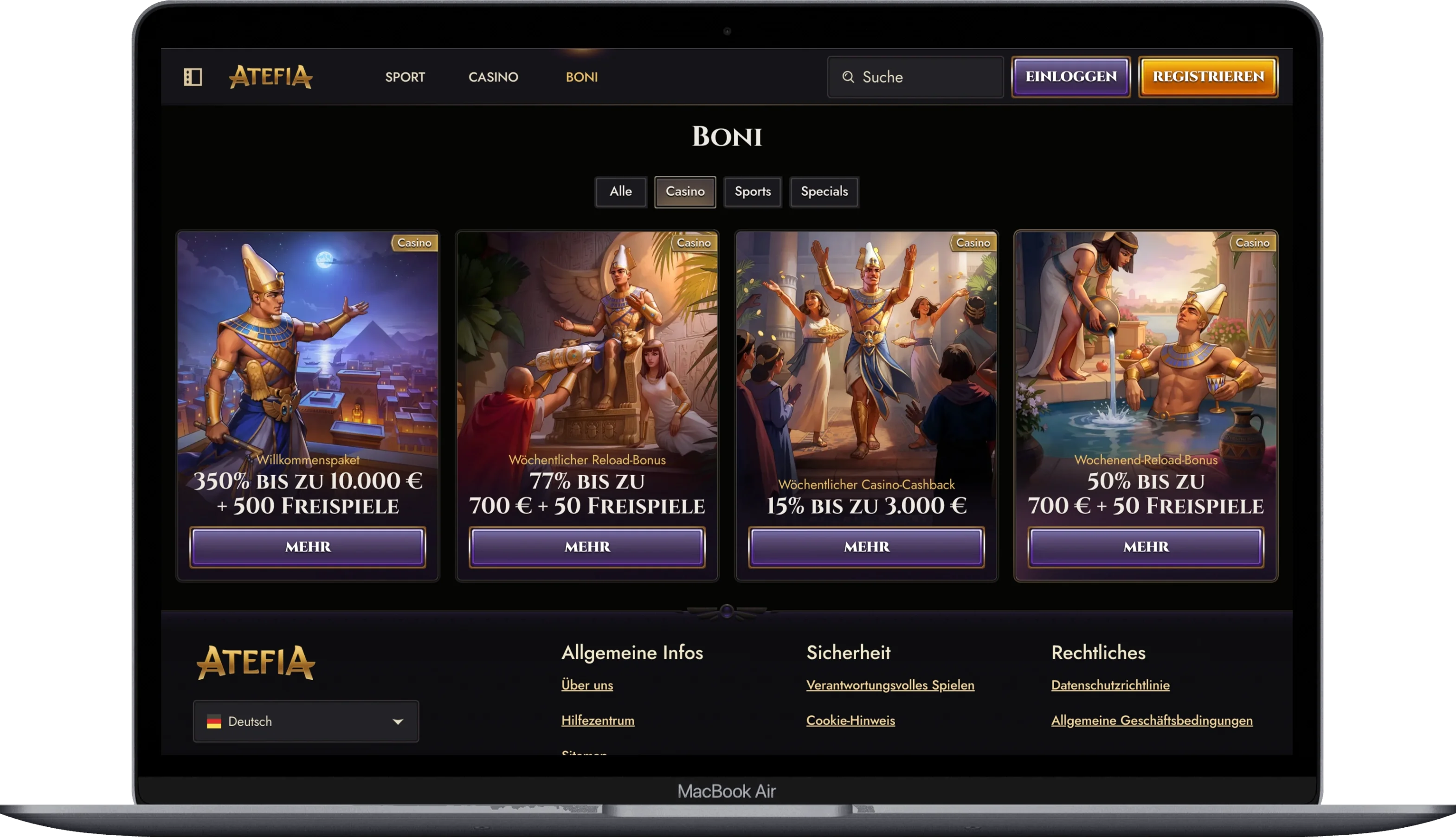This screenshot has height=837, width=1456.
Task: Click the 'Sicherheit' heading
Action: pos(849,652)
